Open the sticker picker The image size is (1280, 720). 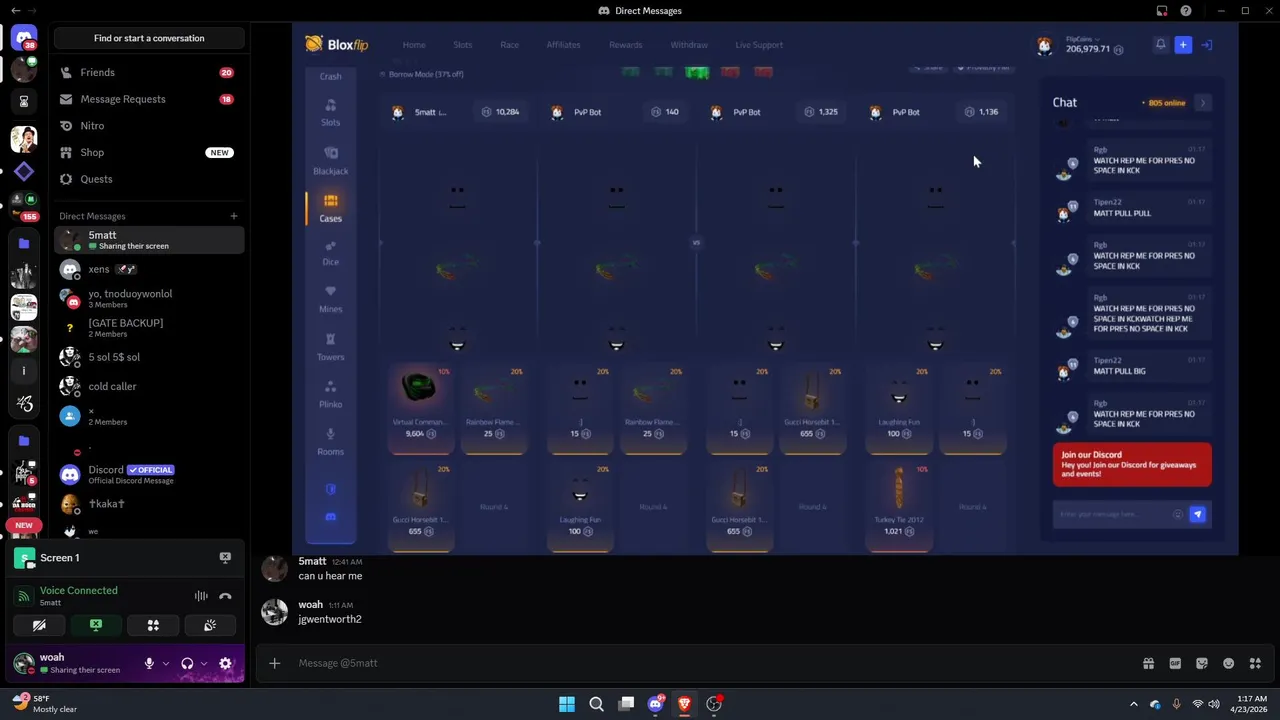(x=1202, y=663)
